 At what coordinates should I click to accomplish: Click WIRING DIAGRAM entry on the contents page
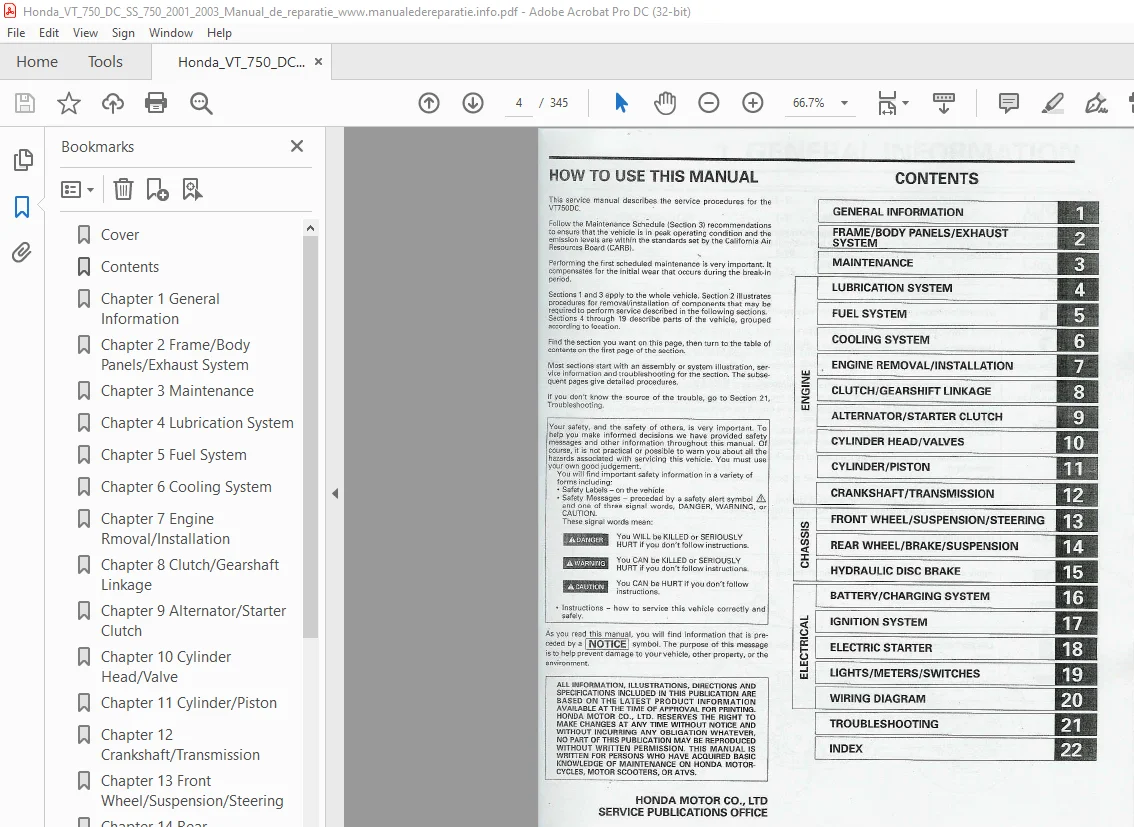(877, 698)
